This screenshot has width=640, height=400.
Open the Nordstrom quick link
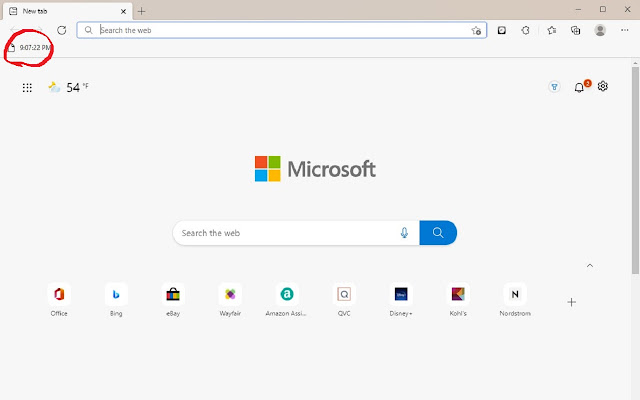click(515, 300)
